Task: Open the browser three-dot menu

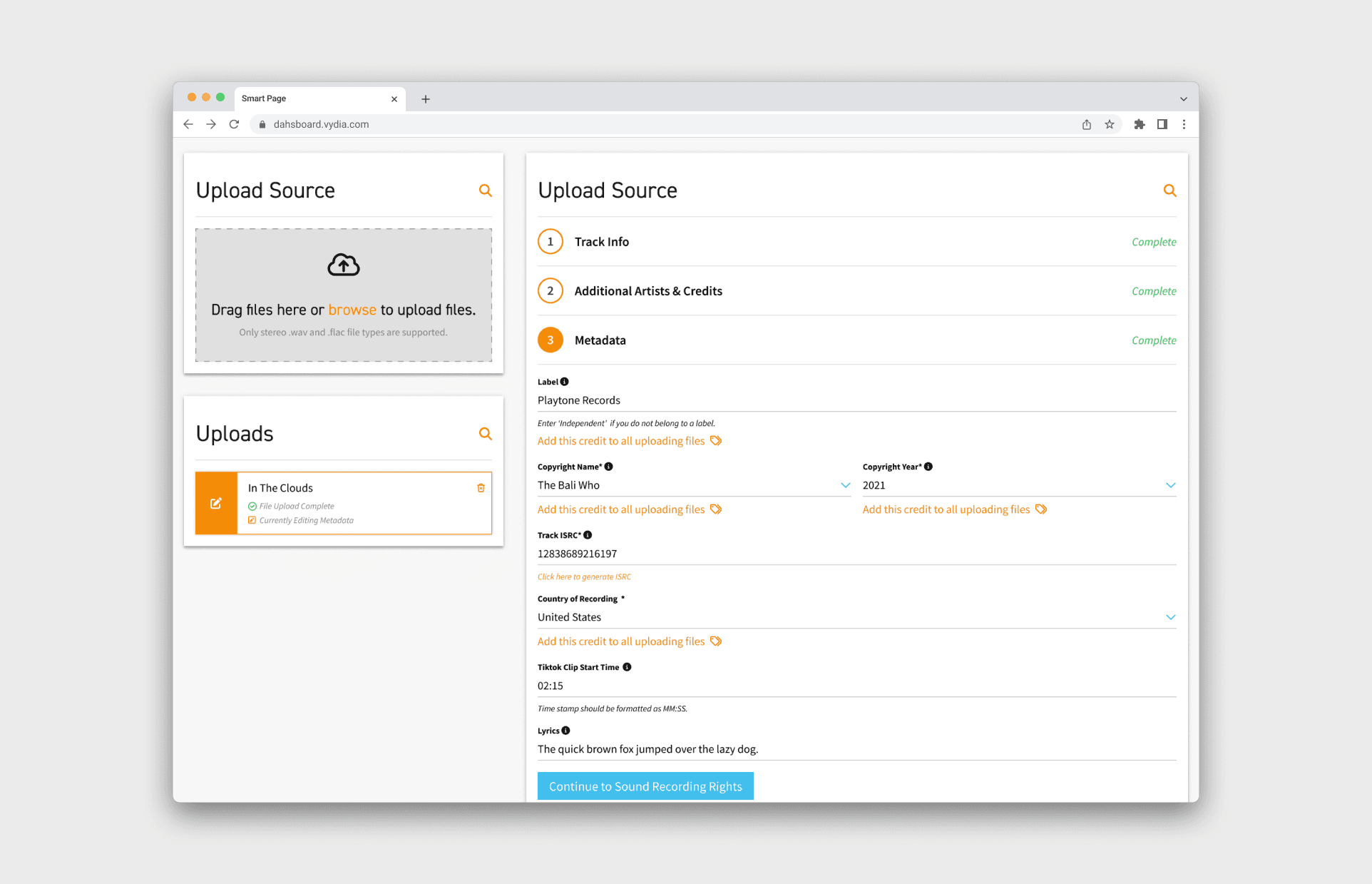Action: pyautogui.click(x=1184, y=124)
